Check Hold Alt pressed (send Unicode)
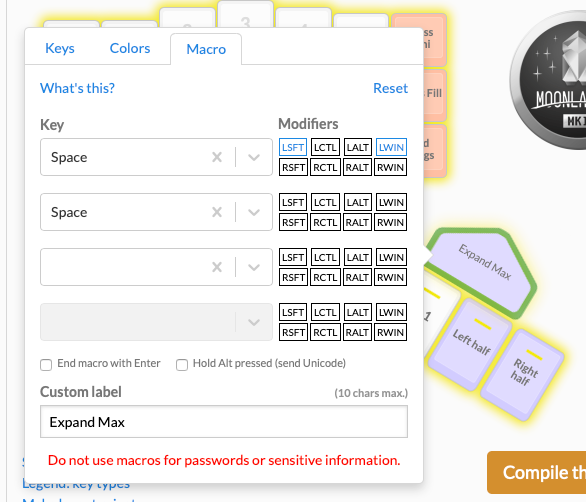Image resolution: width=586 pixels, height=502 pixels. 182,365
